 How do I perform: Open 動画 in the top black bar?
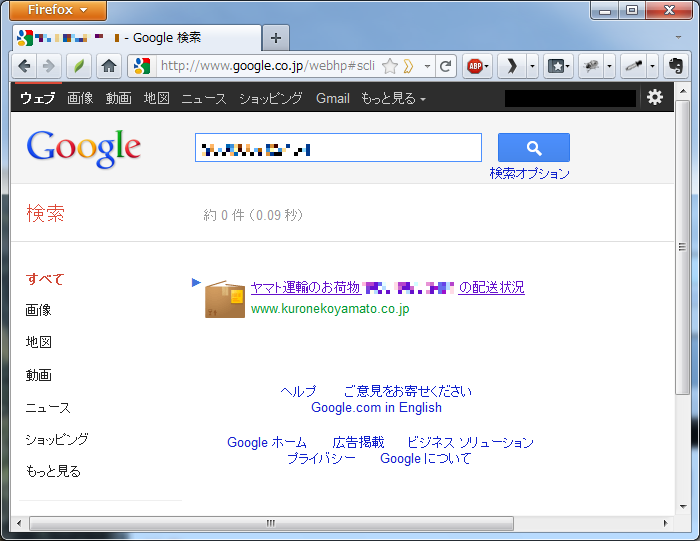coord(118,98)
